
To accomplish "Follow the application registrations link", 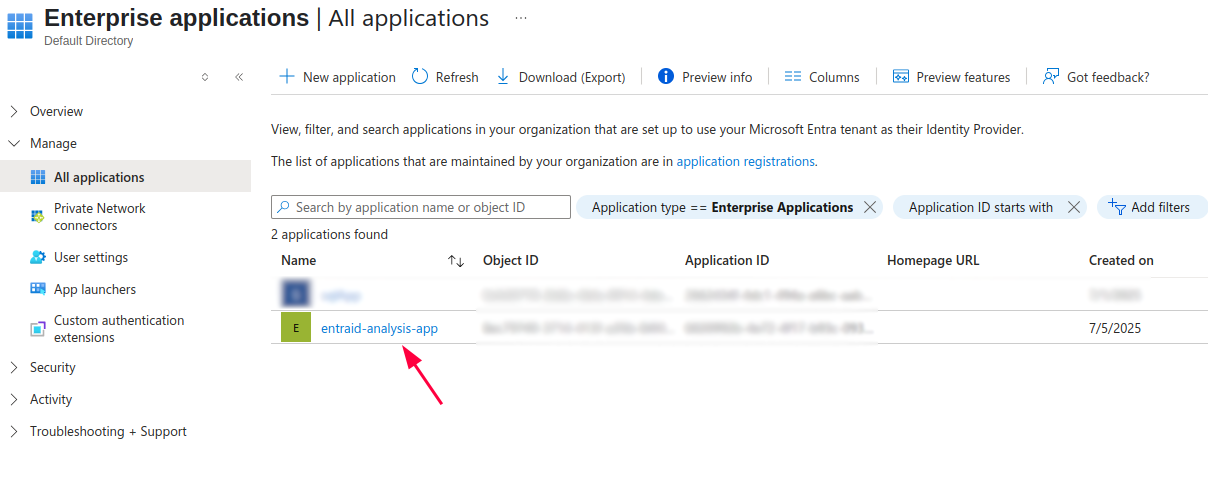I will 745,161.
